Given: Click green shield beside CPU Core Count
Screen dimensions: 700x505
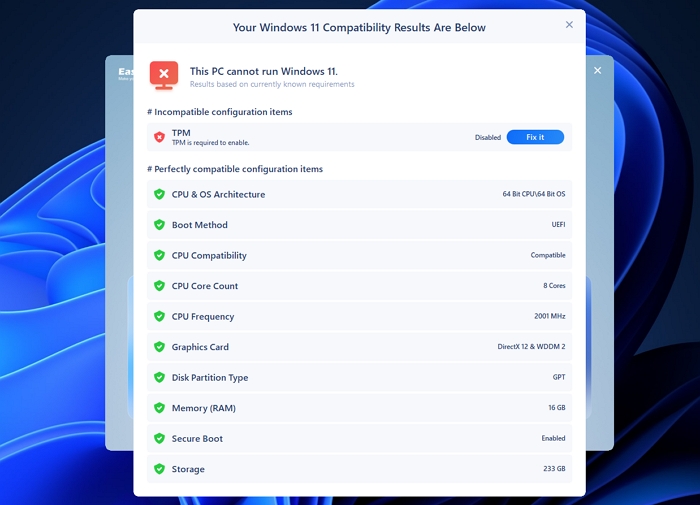Looking at the screenshot, I should click(159, 286).
